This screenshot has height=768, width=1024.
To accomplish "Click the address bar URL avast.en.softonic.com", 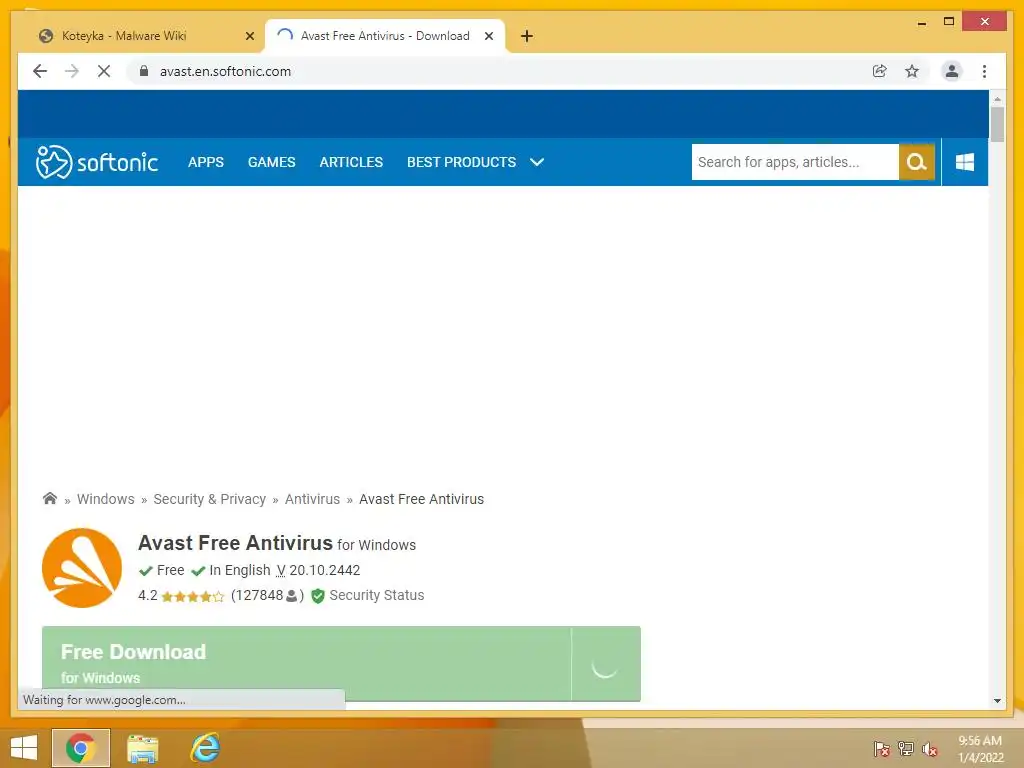I will click(225, 71).
